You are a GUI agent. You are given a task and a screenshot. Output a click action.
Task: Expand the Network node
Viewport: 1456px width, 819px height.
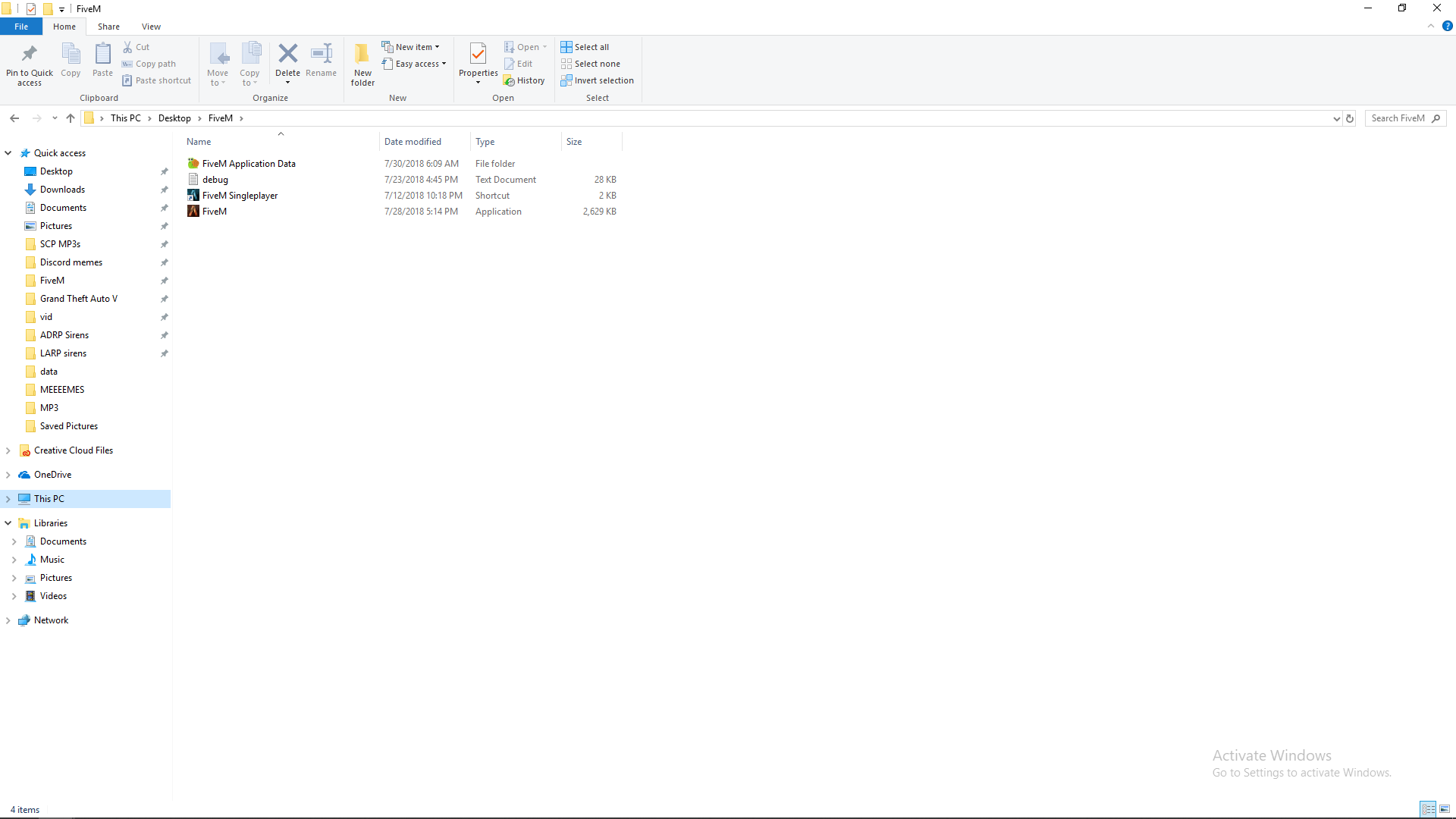click(8, 620)
